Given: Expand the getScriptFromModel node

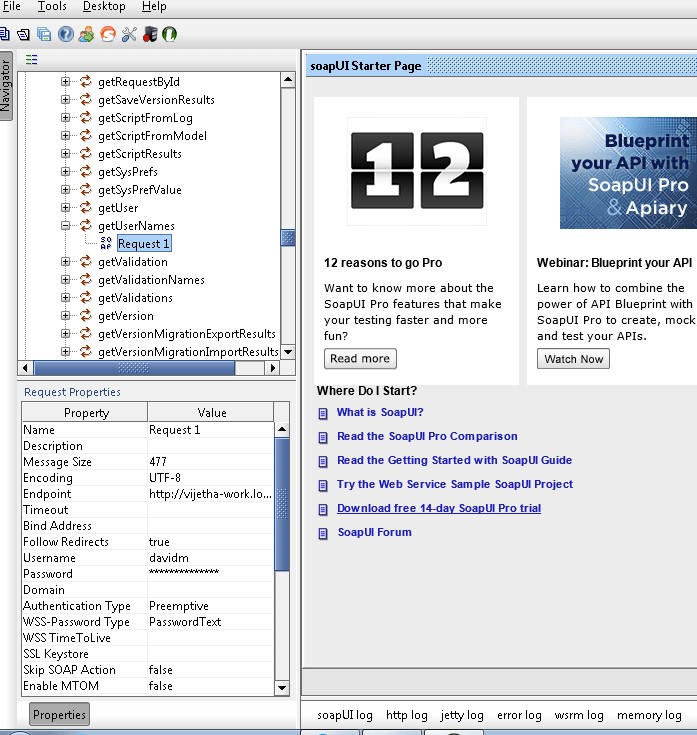Looking at the screenshot, I should click(x=66, y=135).
